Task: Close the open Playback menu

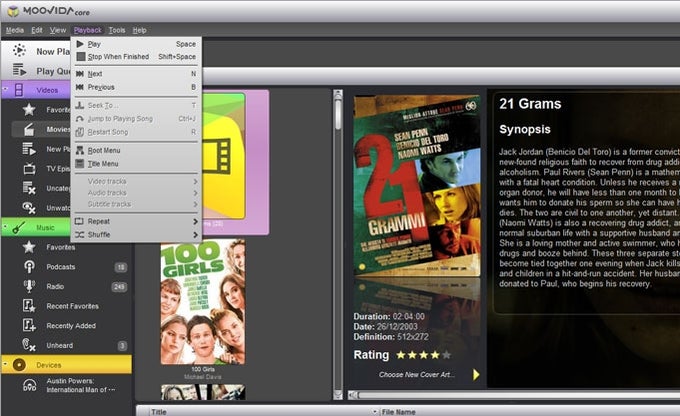Action: [88, 30]
